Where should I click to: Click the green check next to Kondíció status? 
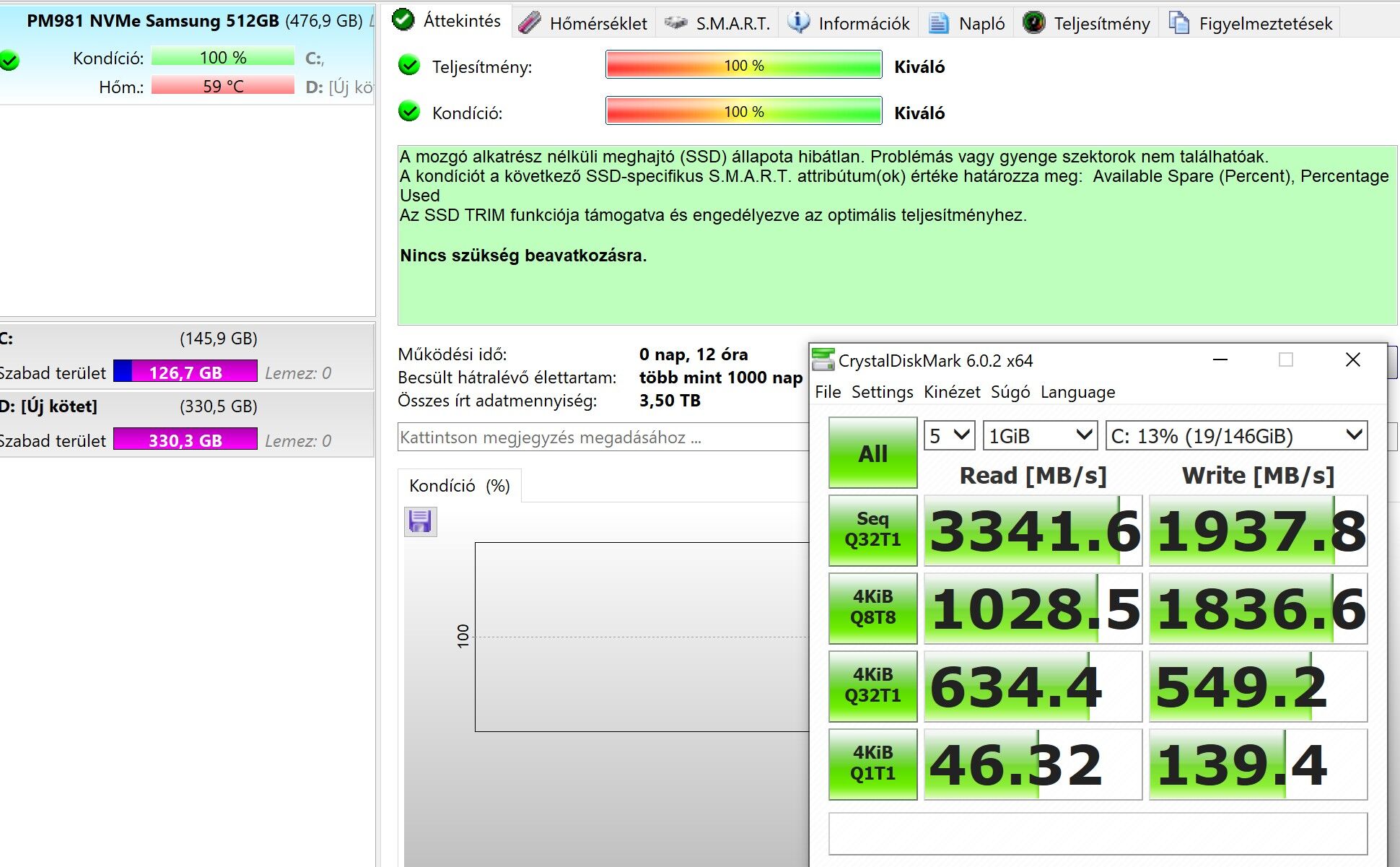tap(409, 112)
